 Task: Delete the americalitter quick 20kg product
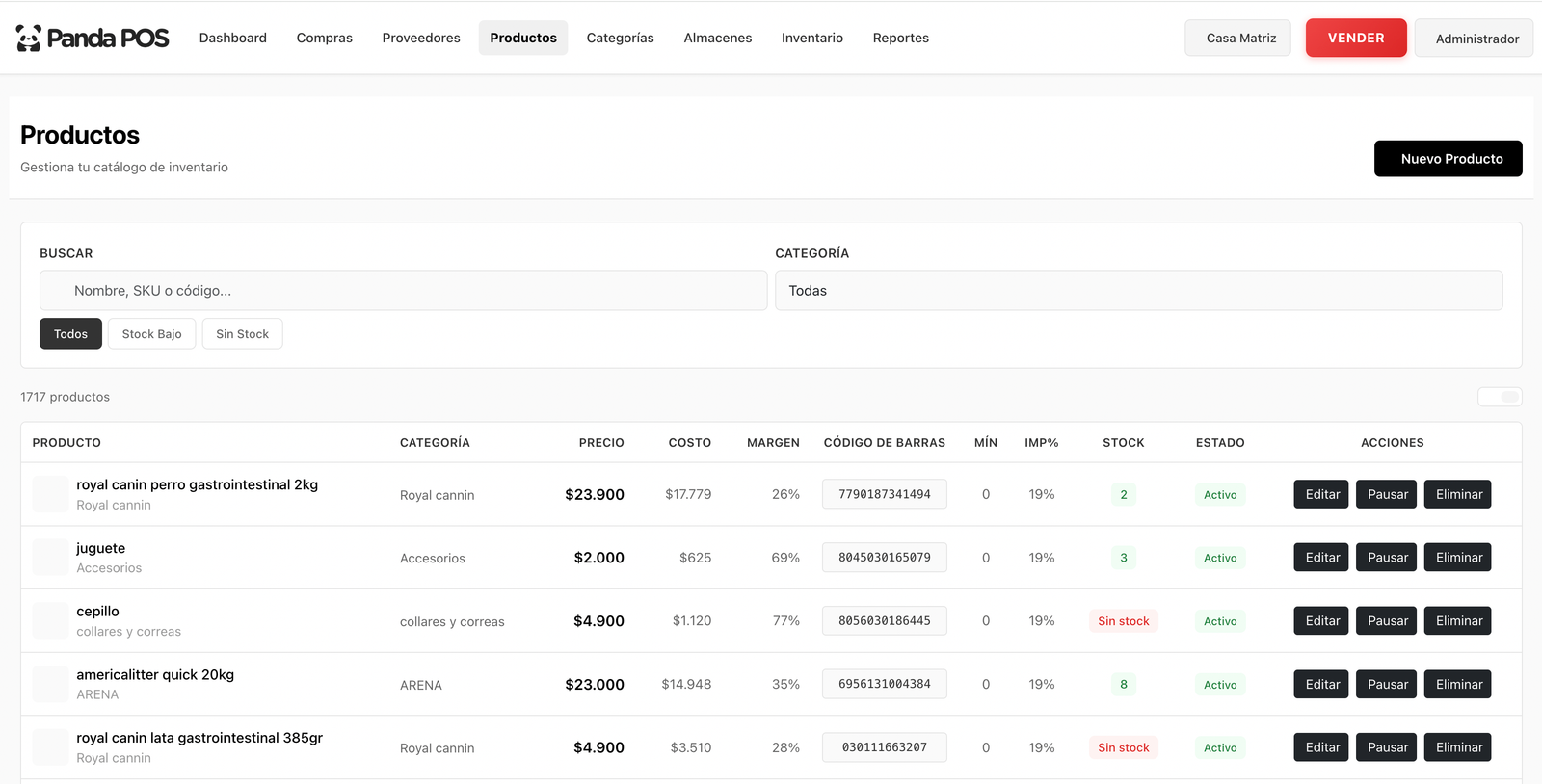click(1457, 685)
